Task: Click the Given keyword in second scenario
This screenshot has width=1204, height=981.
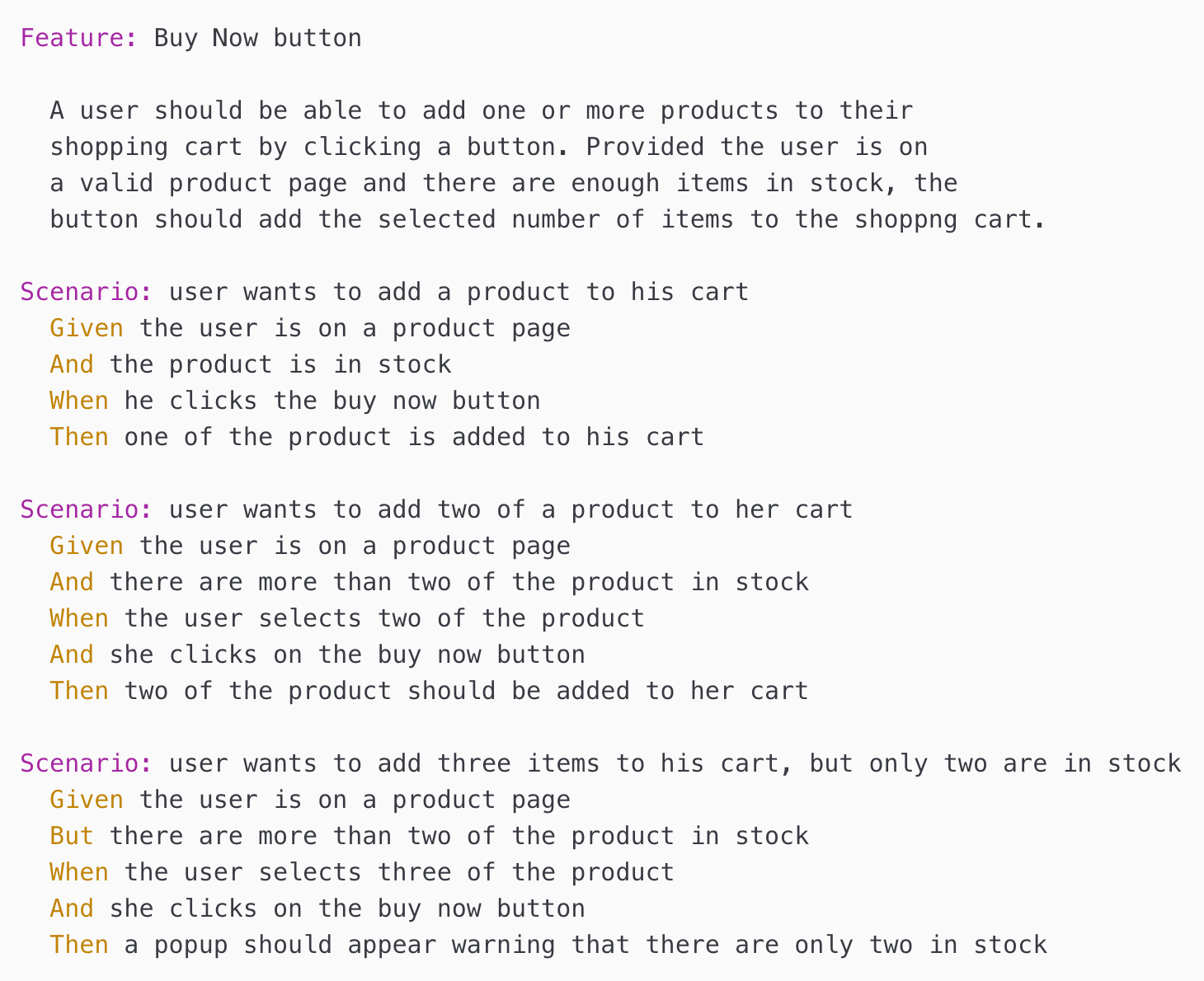Action: pos(87,546)
